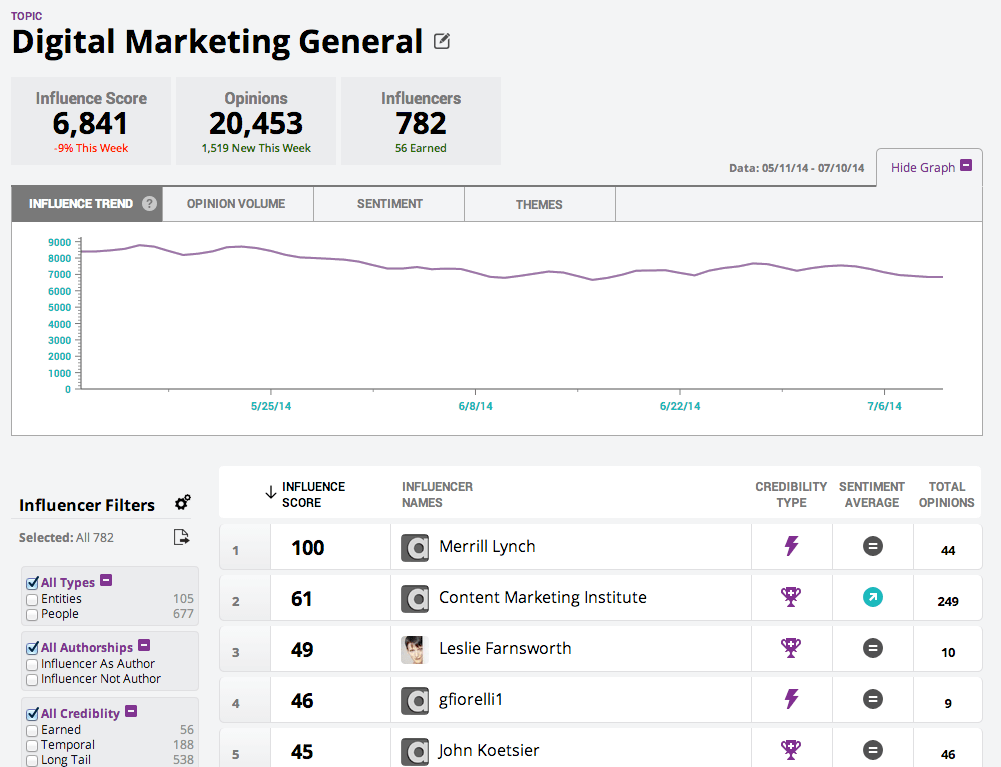Click the export influencer list icon
Image resolution: width=1001 pixels, height=767 pixels.
pos(181,538)
